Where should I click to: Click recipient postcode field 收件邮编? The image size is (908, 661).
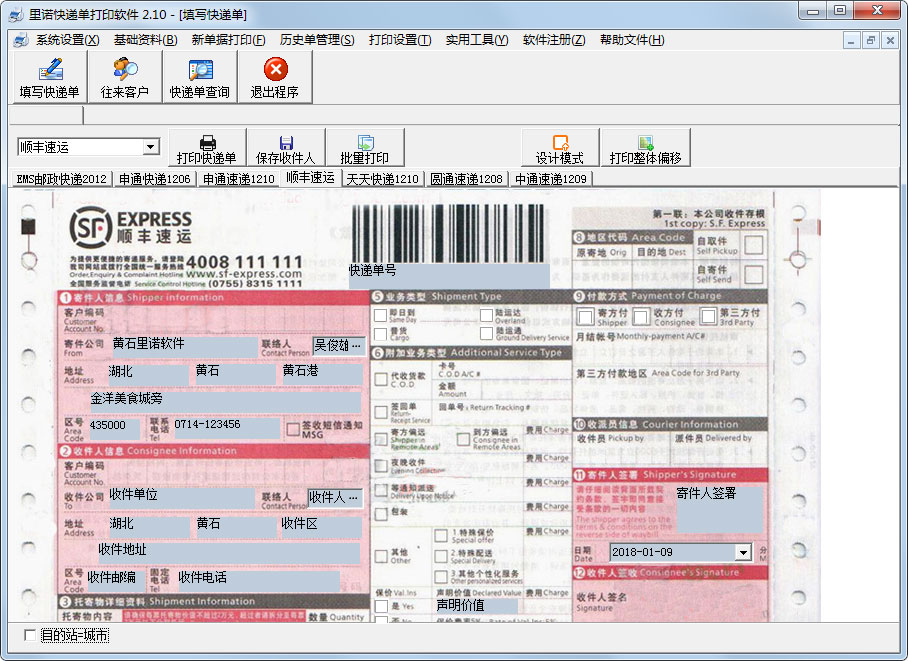(115, 580)
